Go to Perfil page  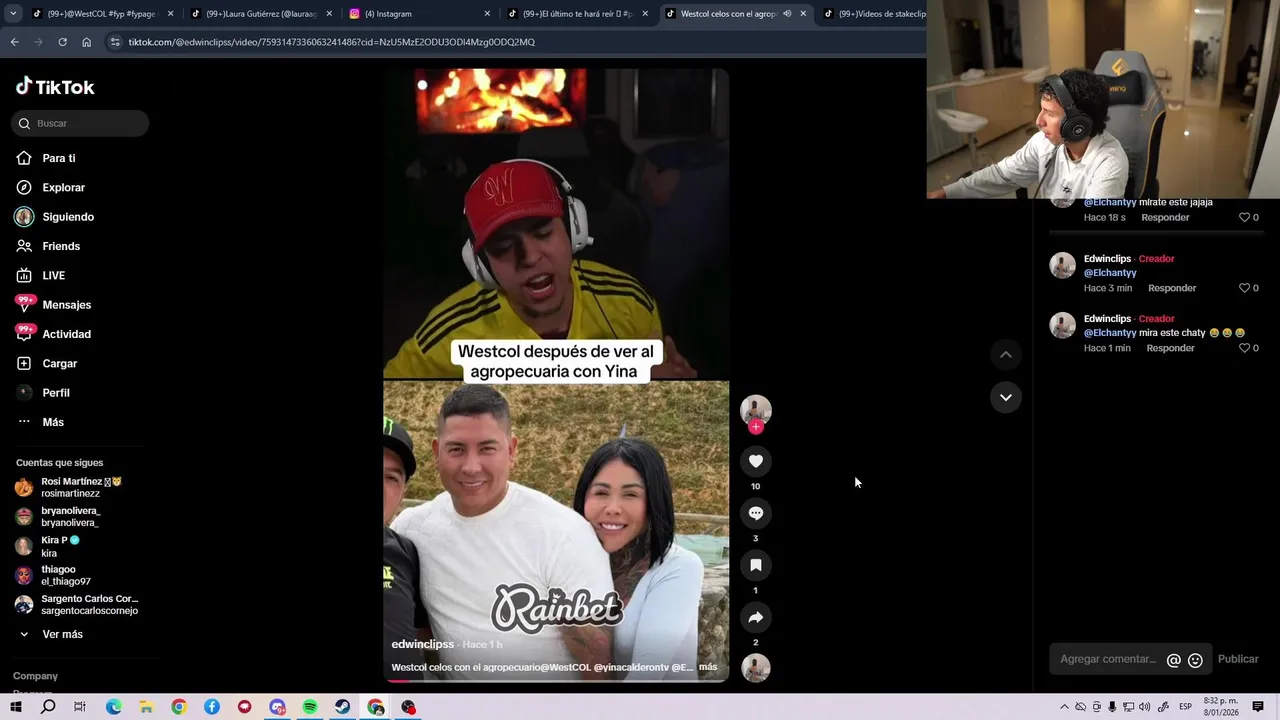coord(55,393)
